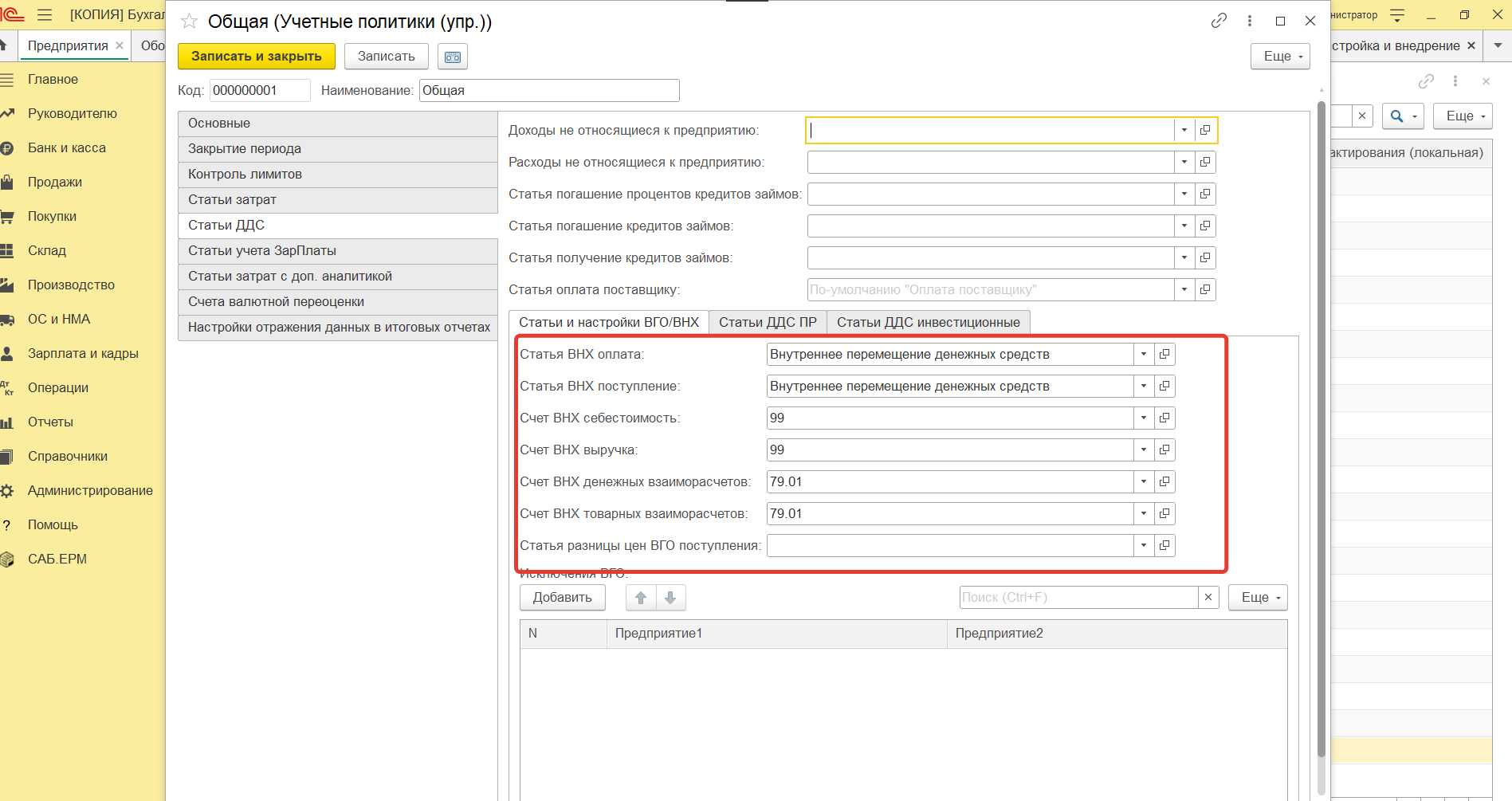Expand the Счет ВНХ себестоимость dropdown
Viewport: 1512px width, 801px height.
(1144, 418)
